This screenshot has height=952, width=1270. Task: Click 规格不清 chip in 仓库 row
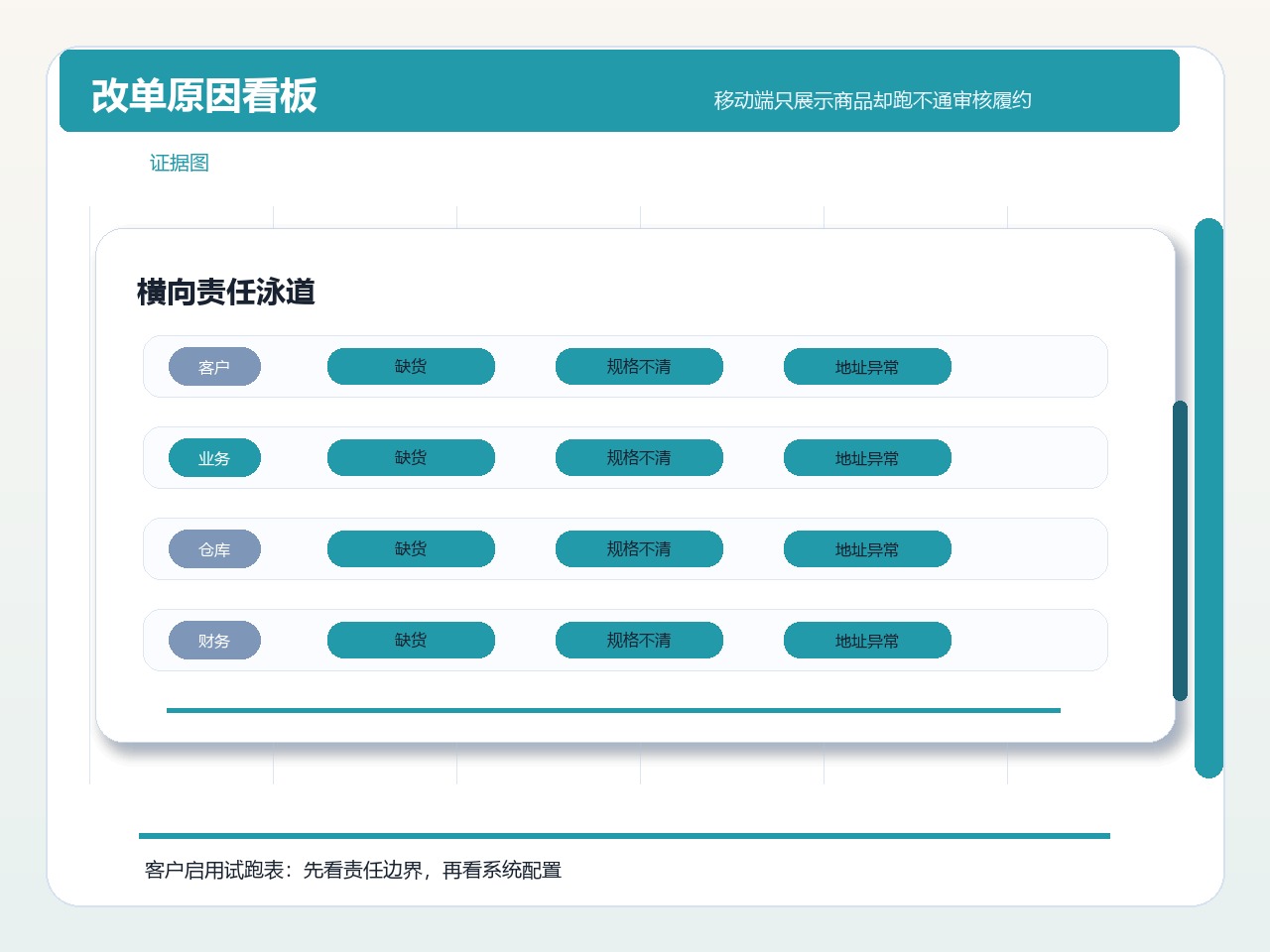pos(639,549)
